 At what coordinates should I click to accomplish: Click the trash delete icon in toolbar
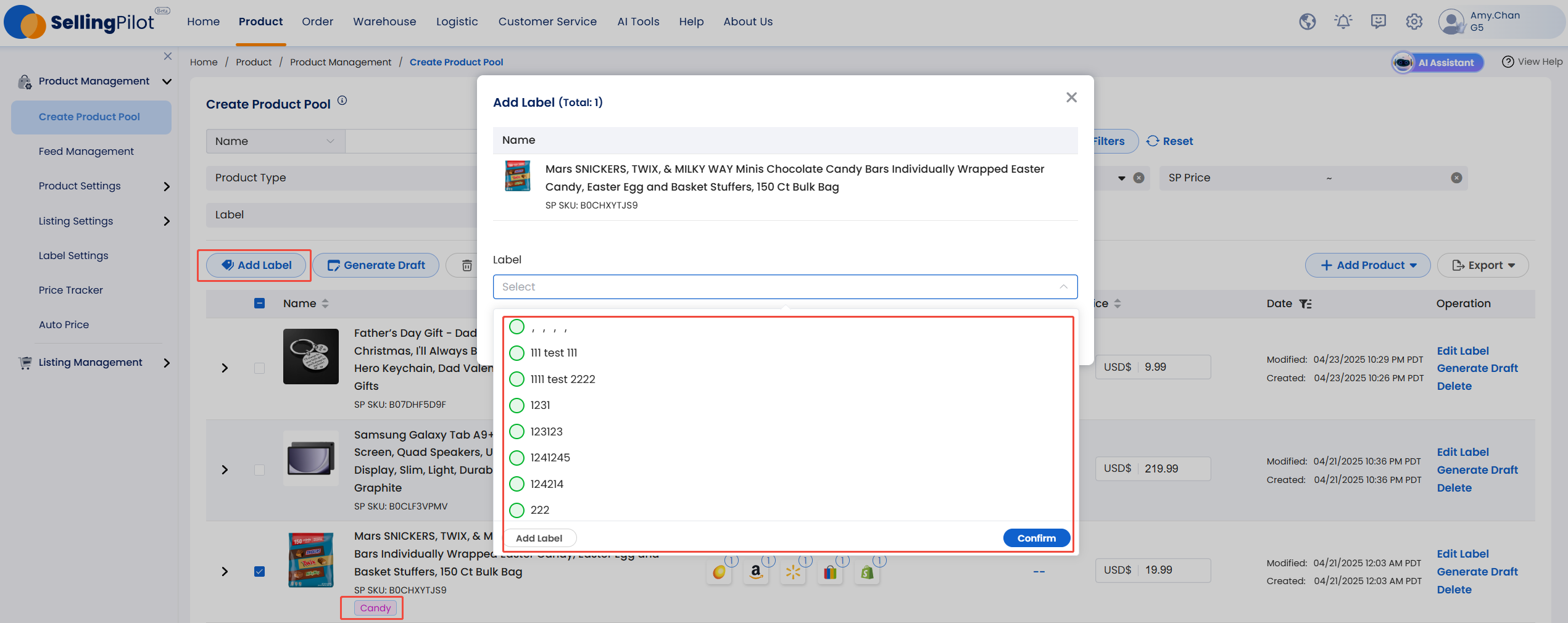tap(467, 265)
